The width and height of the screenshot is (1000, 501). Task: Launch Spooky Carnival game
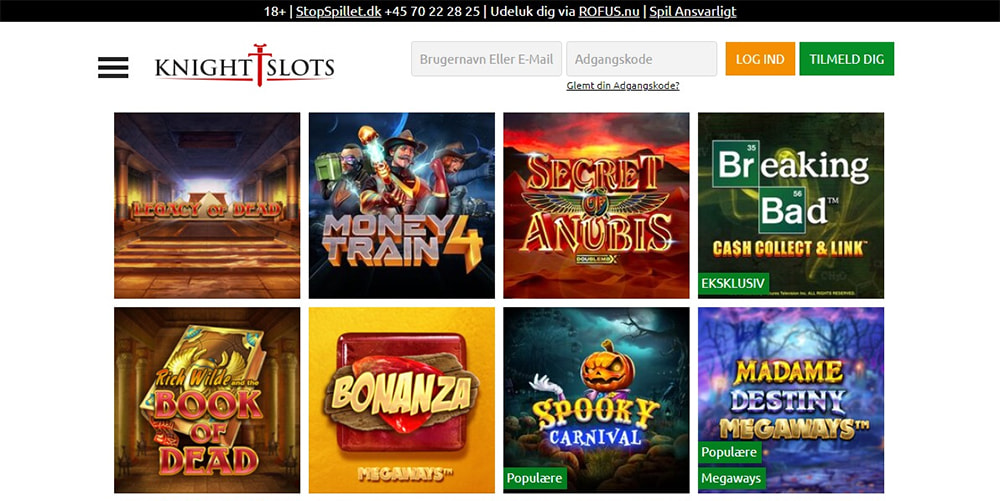tap(596, 400)
